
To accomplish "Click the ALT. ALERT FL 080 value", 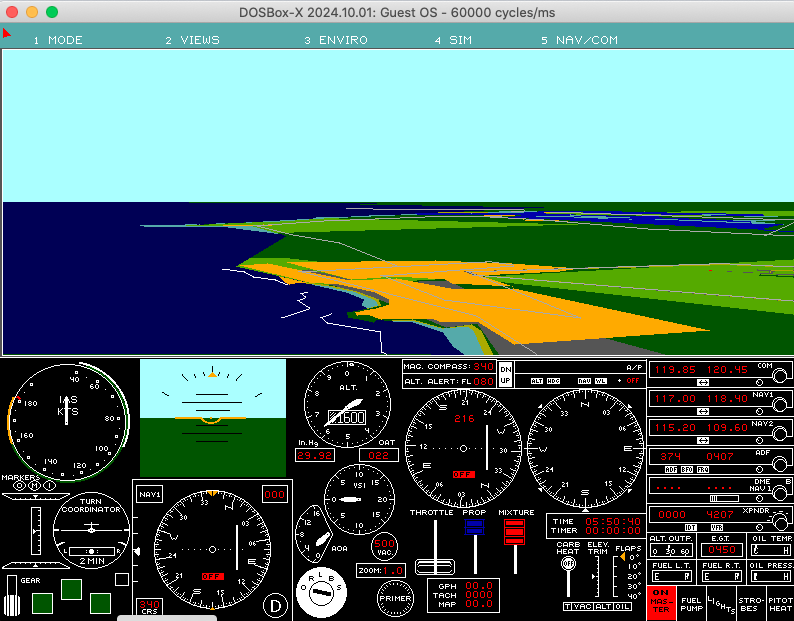I will (483, 381).
